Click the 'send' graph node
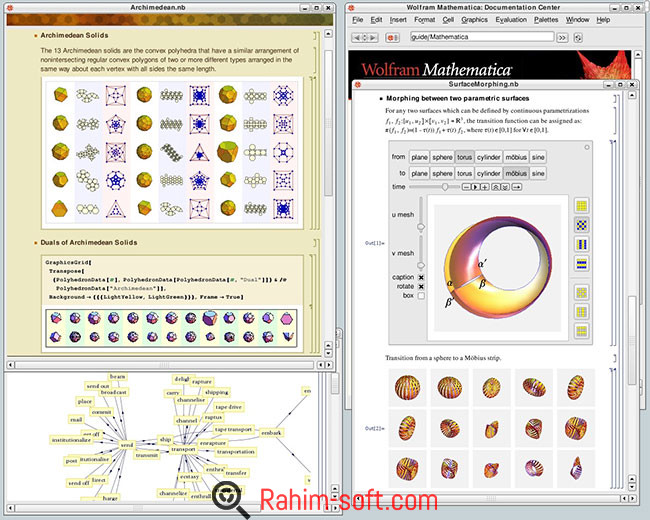This screenshot has width=650, height=520. pos(127,445)
